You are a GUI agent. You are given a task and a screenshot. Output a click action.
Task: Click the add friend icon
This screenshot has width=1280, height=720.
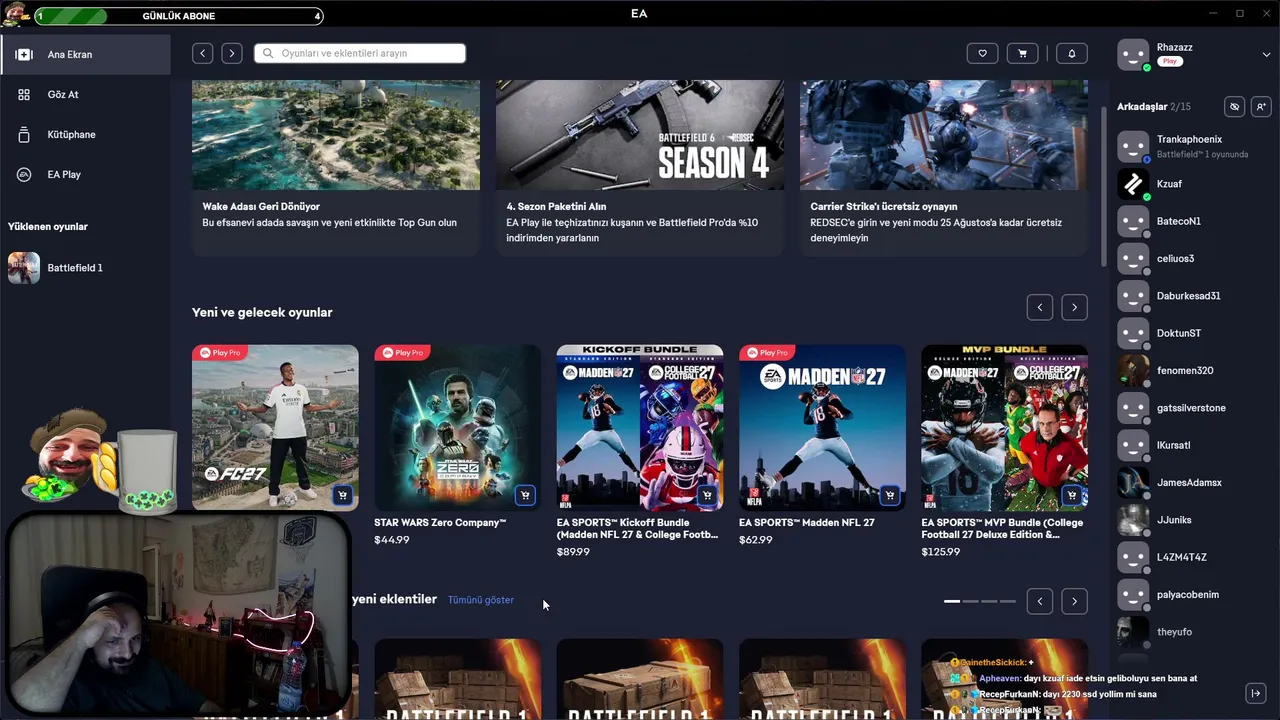coord(1261,106)
